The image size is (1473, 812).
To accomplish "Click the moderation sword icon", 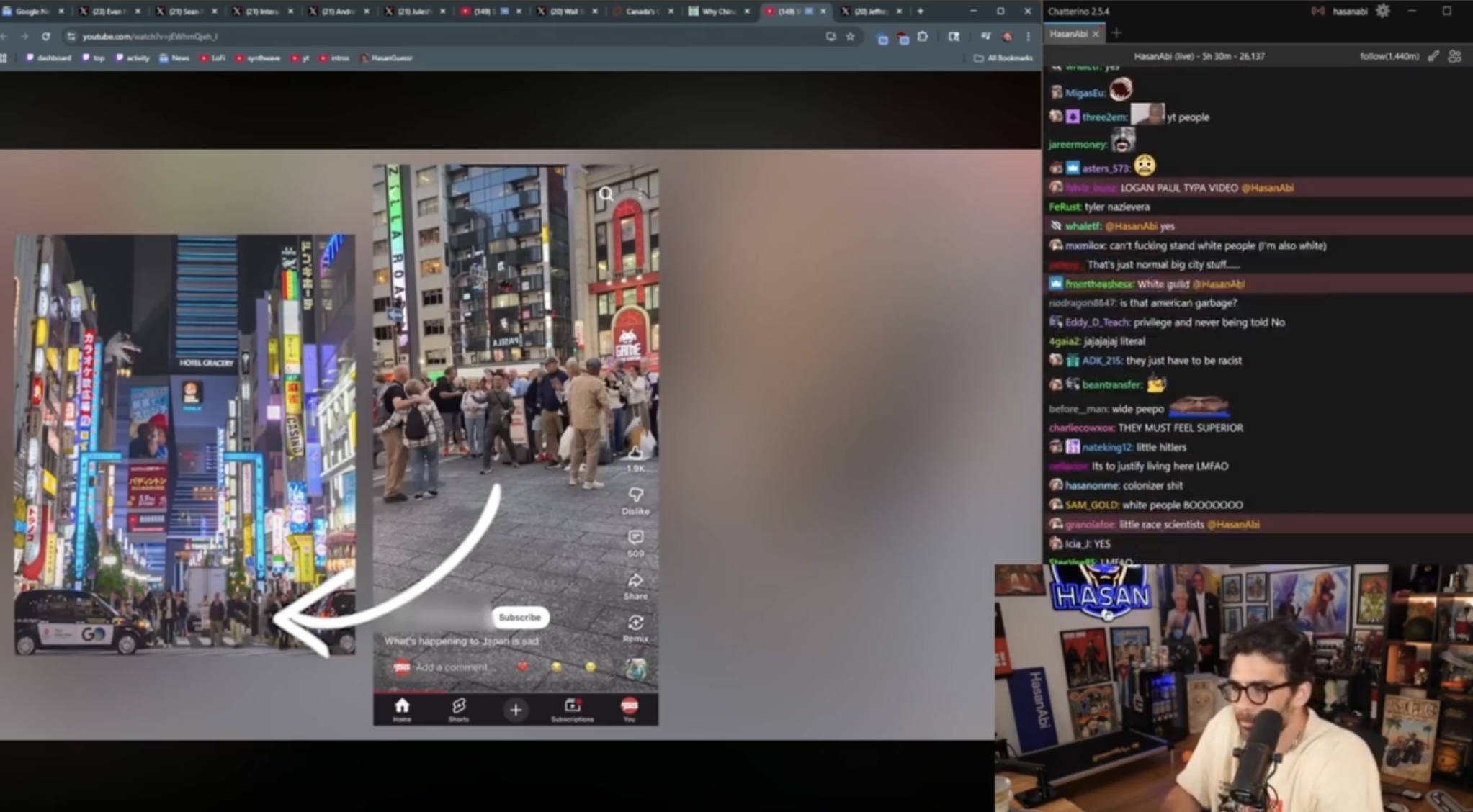I will point(1433,56).
